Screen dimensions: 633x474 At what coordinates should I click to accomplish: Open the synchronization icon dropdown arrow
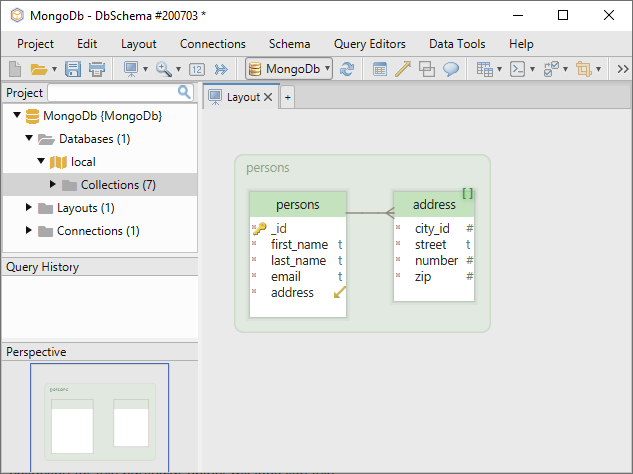565,69
